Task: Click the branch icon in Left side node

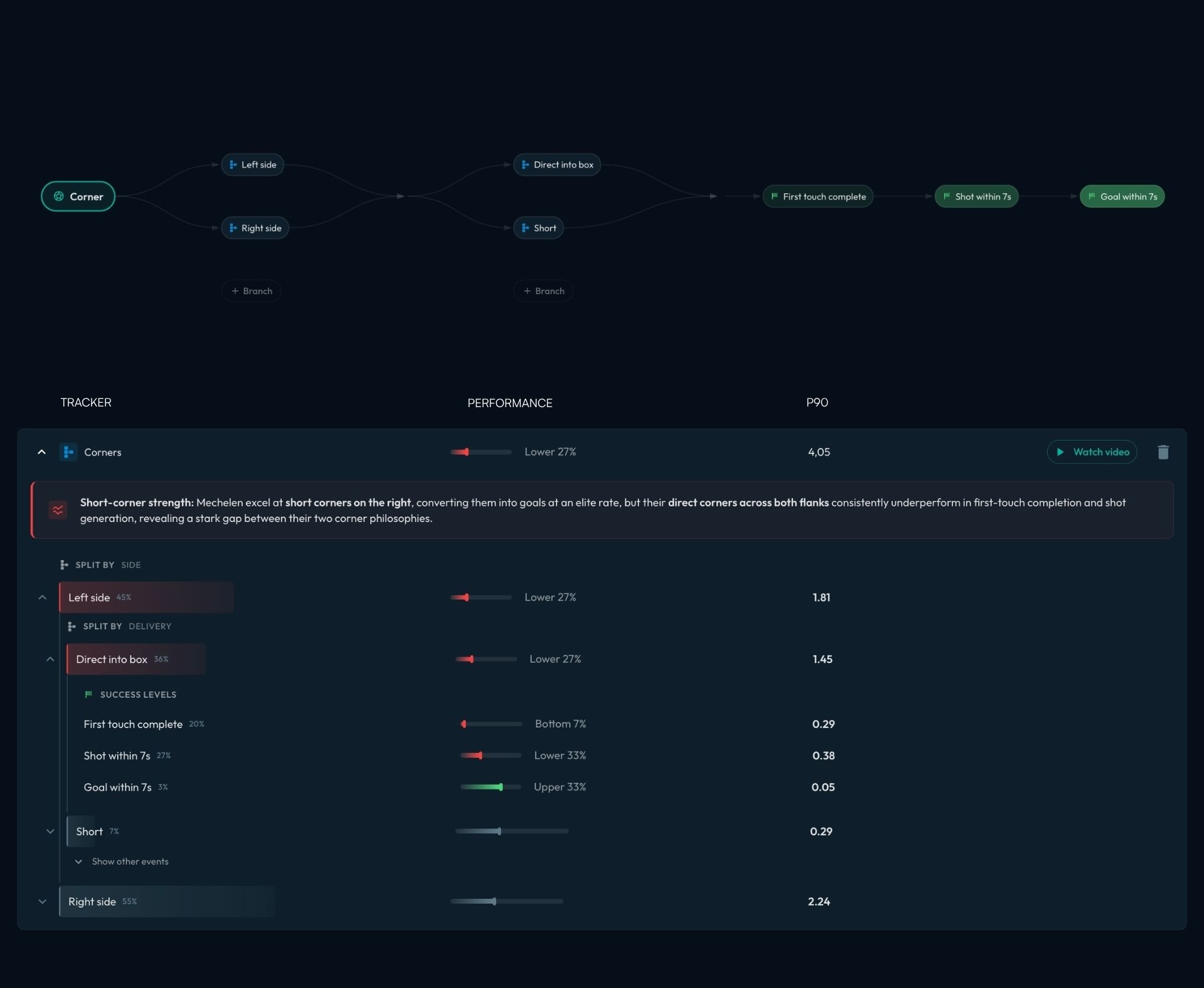Action: point(233,164)
